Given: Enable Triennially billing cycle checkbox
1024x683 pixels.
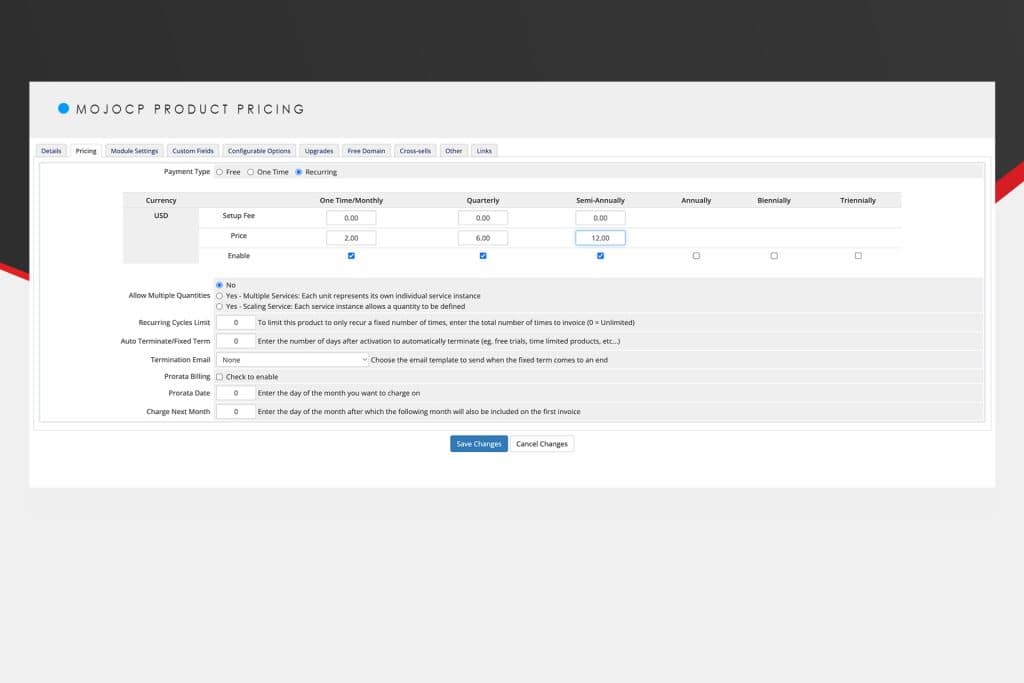Looking at the screenshot, I should coord(858,256).
